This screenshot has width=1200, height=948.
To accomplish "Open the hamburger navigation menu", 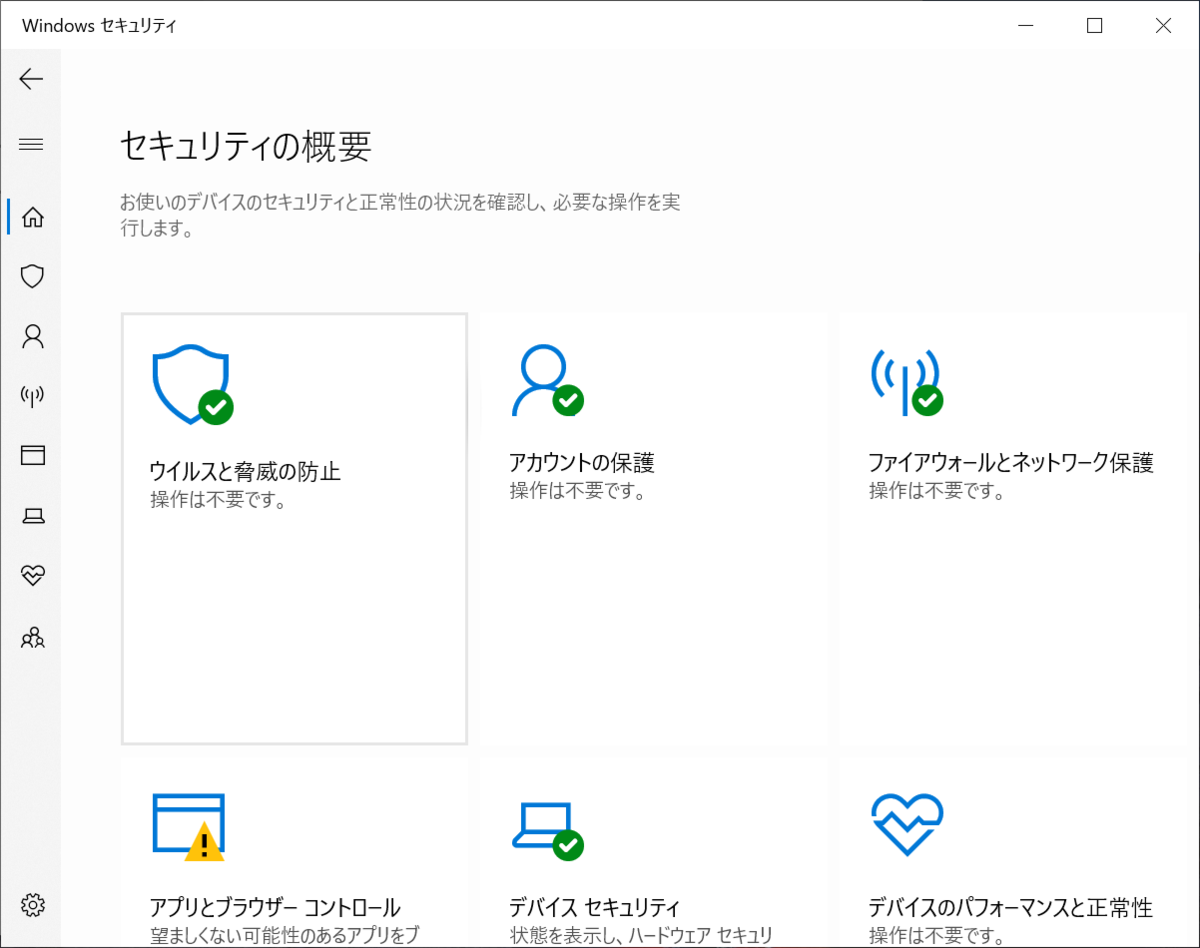I will (x=32, y=145).
